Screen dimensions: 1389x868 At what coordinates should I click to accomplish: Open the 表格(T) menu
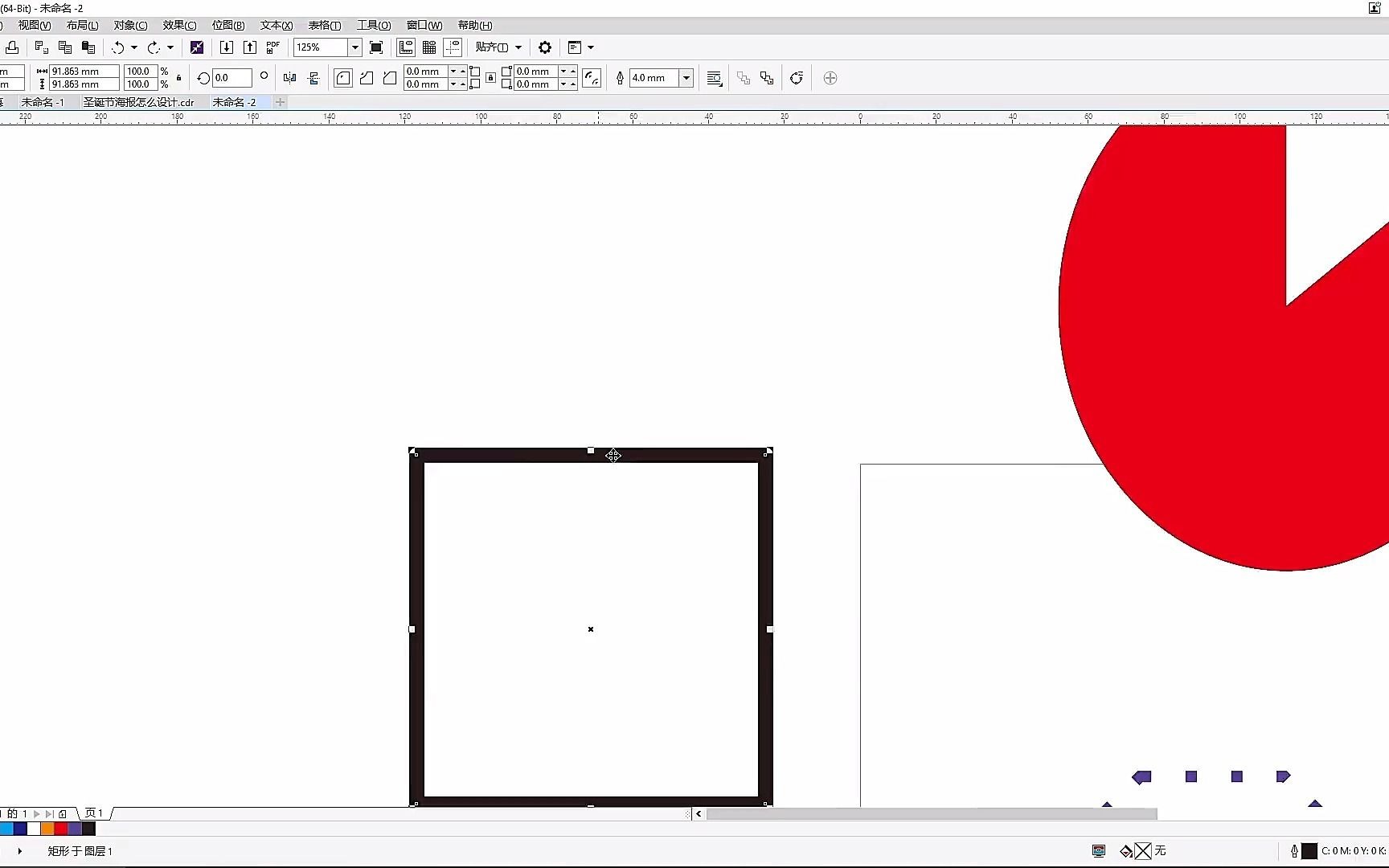[325, 26]
